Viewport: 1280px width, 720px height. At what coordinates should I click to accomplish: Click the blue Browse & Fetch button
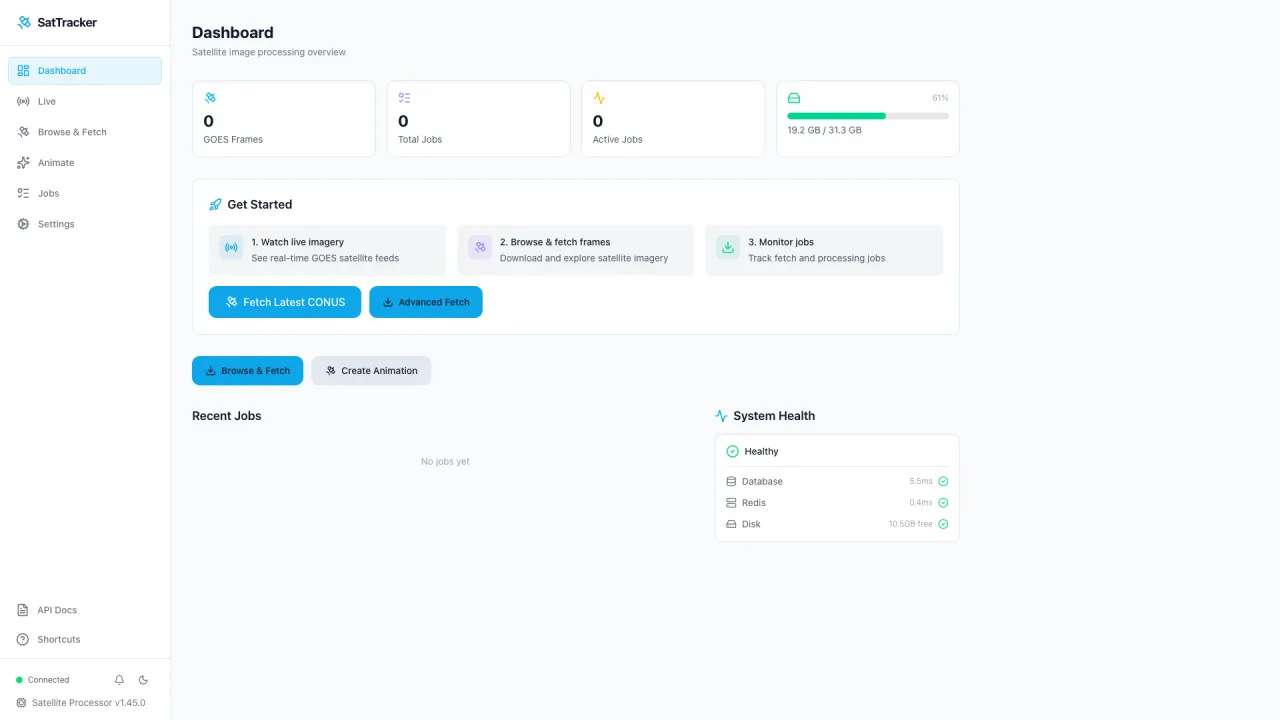coord(247,371)
